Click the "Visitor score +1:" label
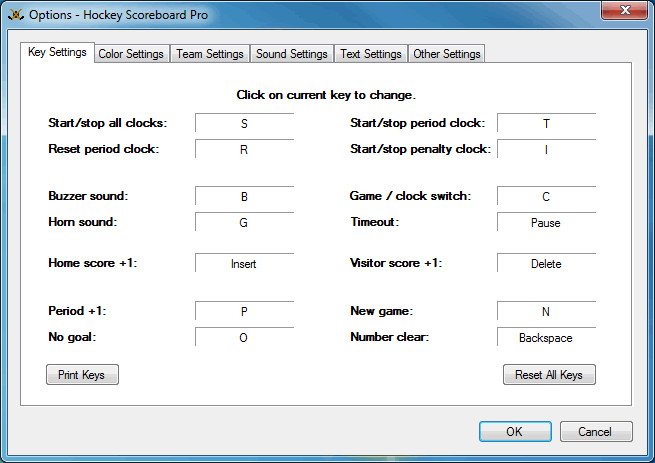Screen dimensions: 655x463 click(x=396, y=263)
